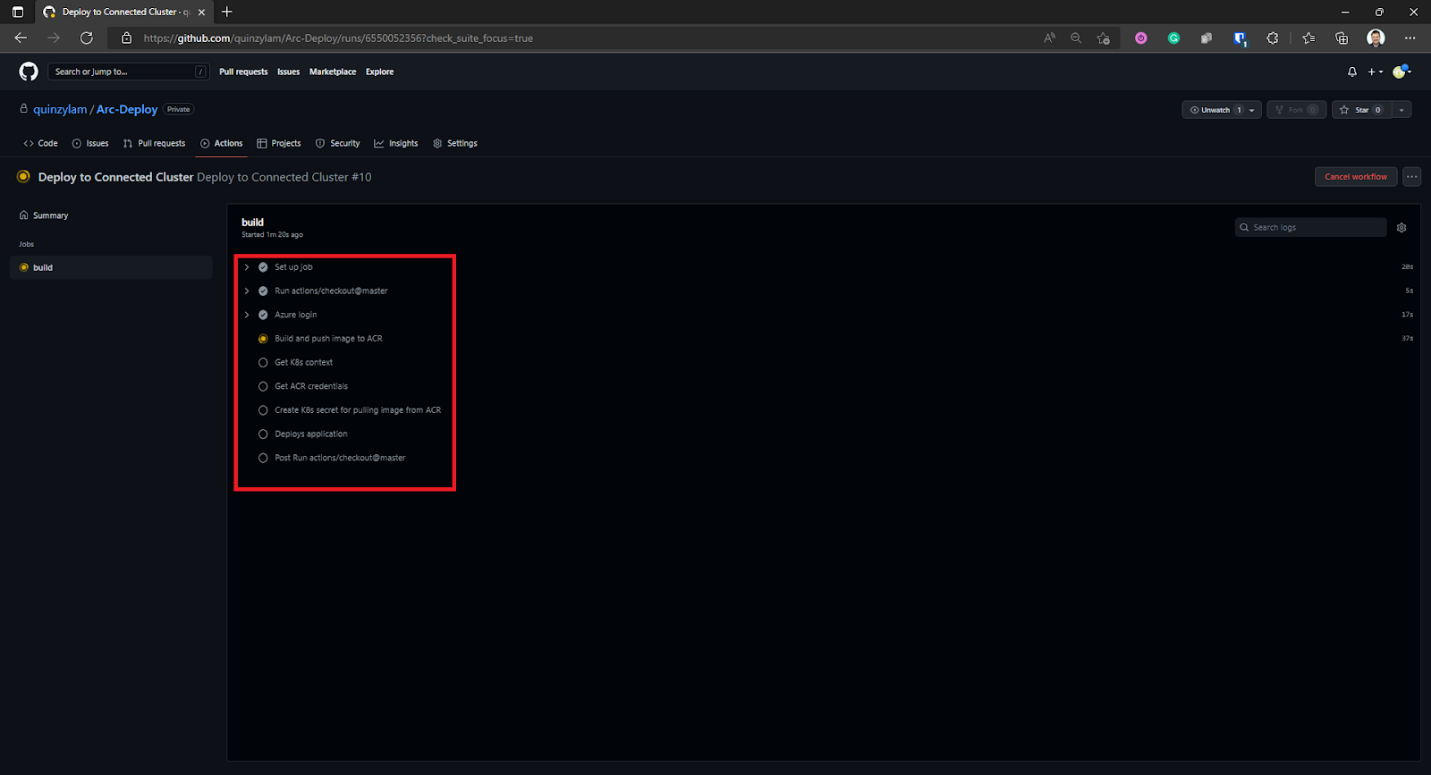Open the browser favorites list icon
The image size is (1431, 775).
pos(1309,38)
